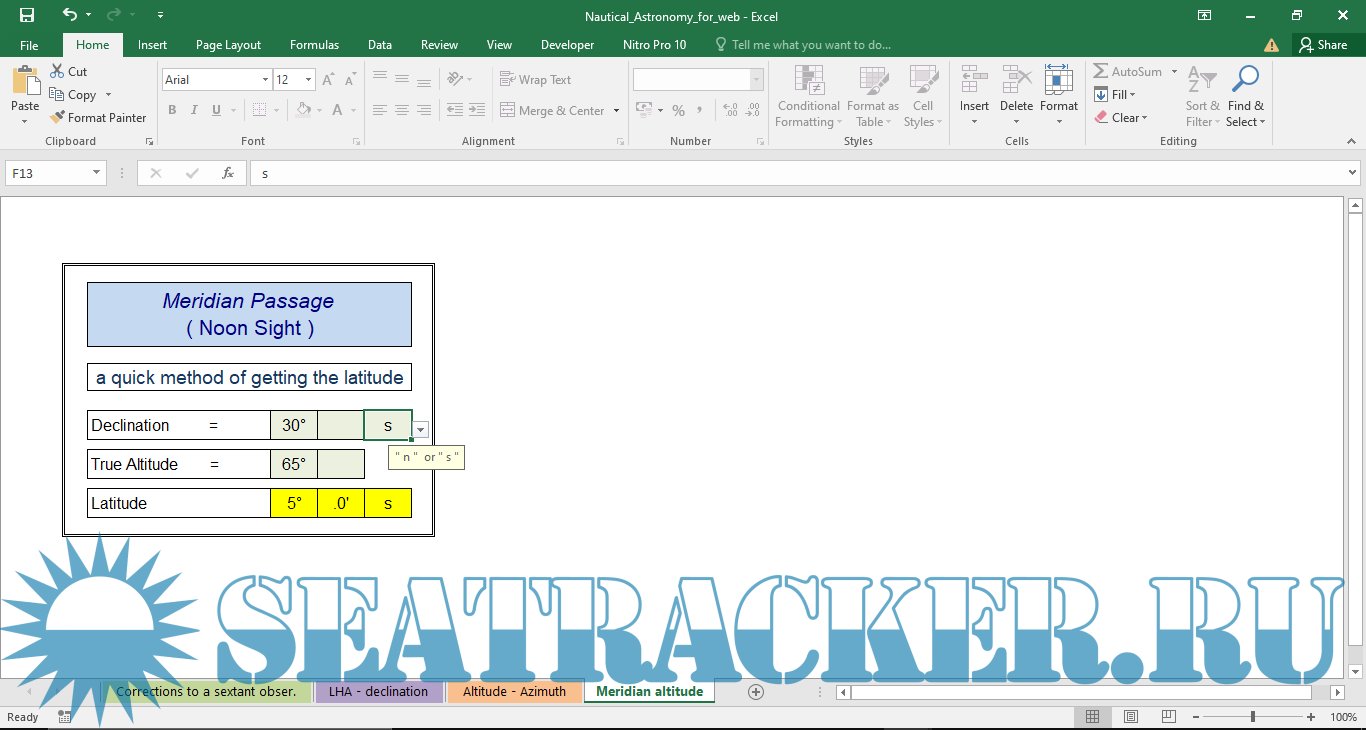Screen dimensions: 1366x730
Task: Toggle Bold formatting
Action: (172, 111)
